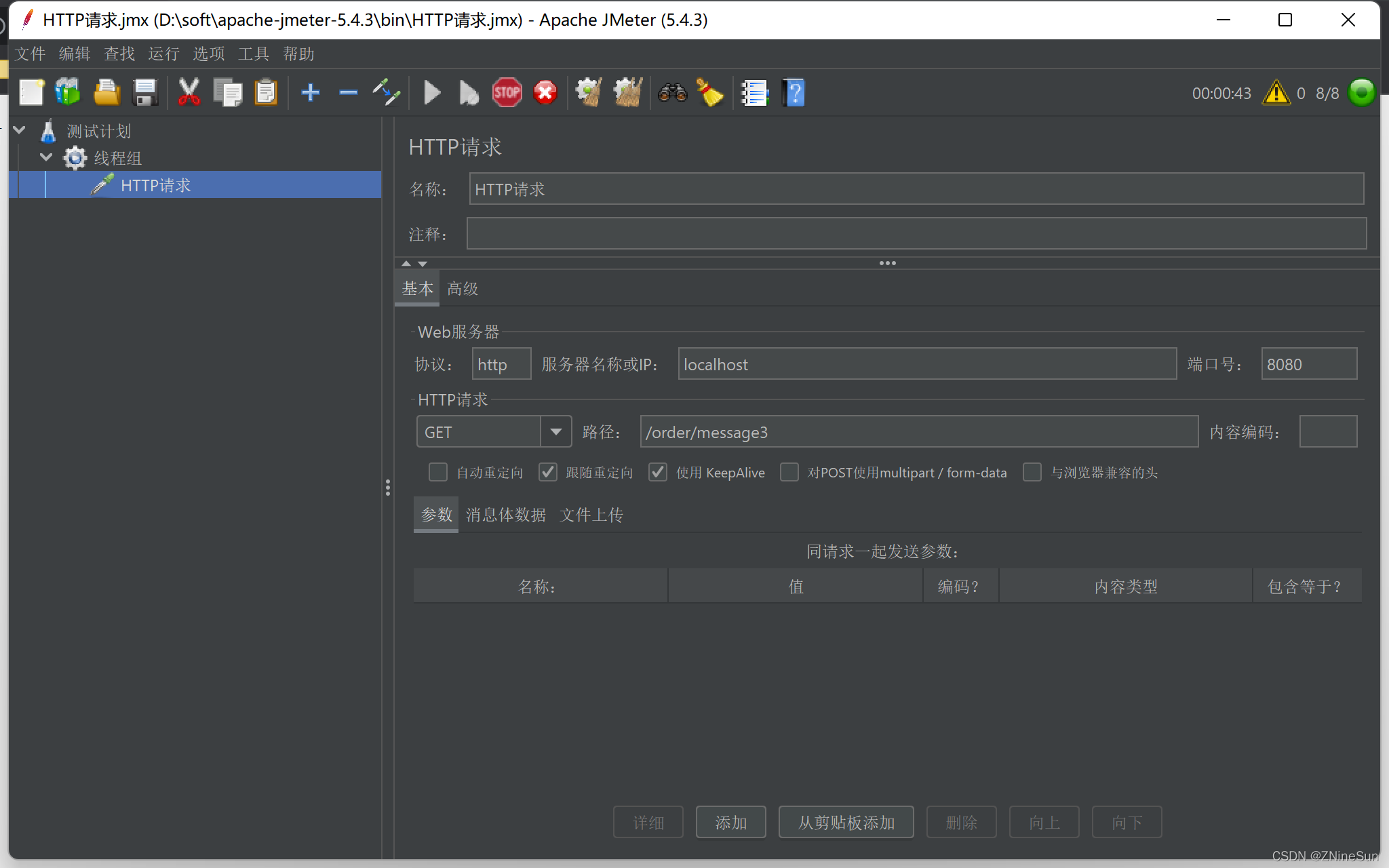Click the dropper icon of HTTP请求 node
1389x868 pixels.
coord(102,184)
